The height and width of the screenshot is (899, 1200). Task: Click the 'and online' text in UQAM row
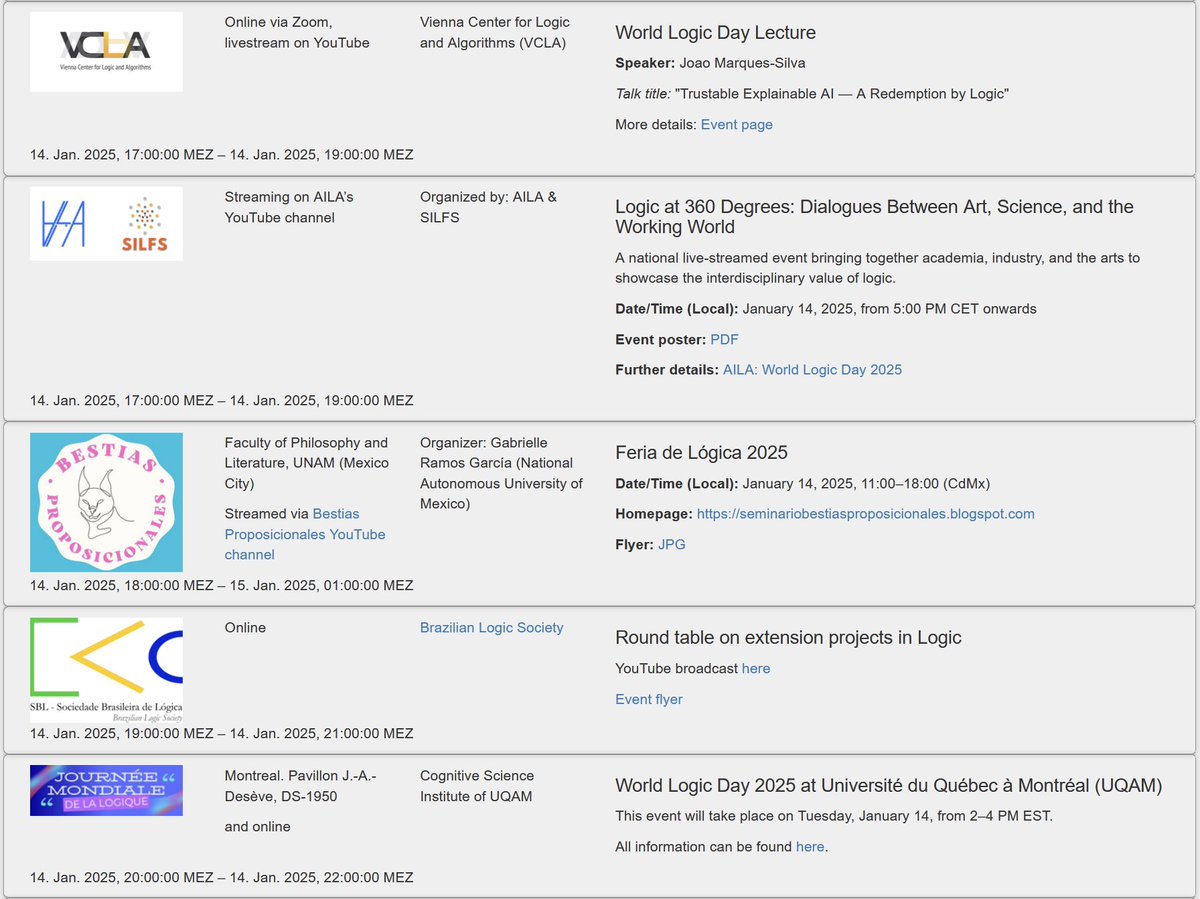point(258,827)
